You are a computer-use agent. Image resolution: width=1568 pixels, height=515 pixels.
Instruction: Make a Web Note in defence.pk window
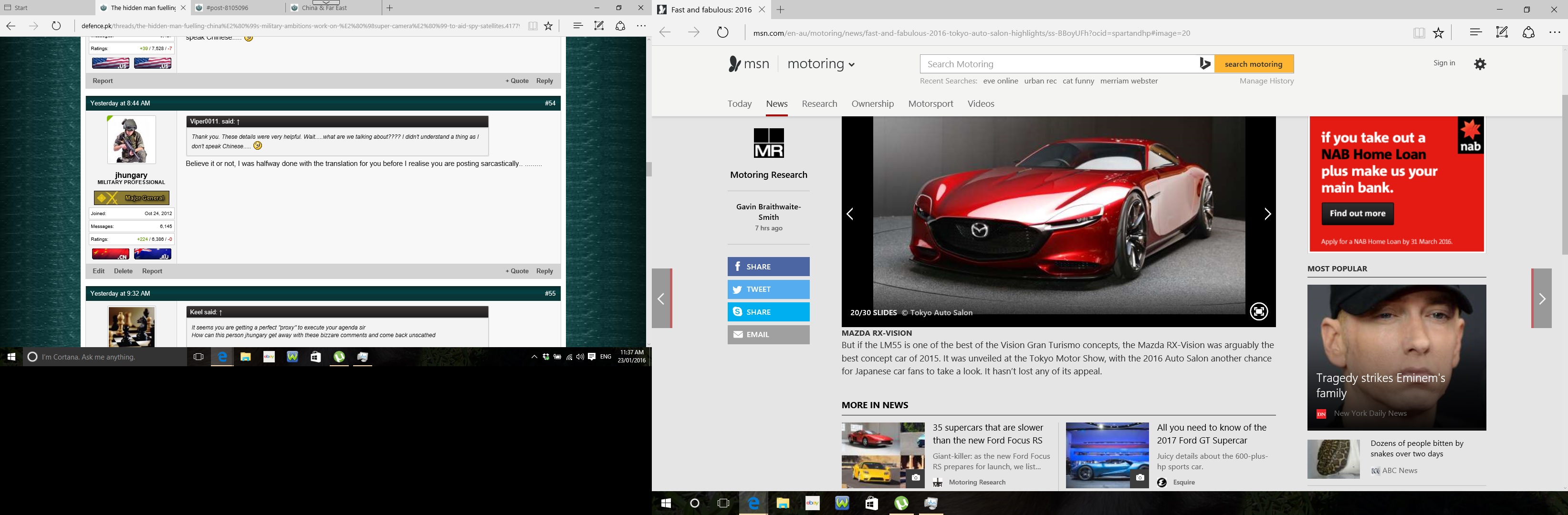pyautogui.click(x=599, y=26)
